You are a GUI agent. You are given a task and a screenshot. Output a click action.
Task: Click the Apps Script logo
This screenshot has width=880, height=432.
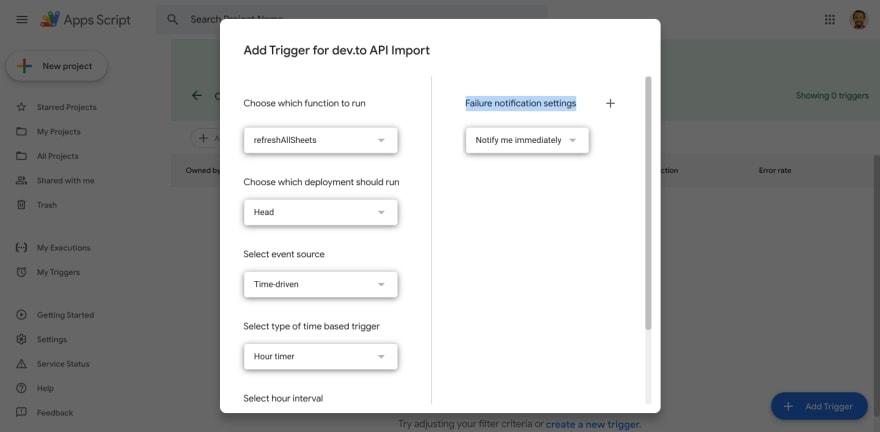point(50,19)
